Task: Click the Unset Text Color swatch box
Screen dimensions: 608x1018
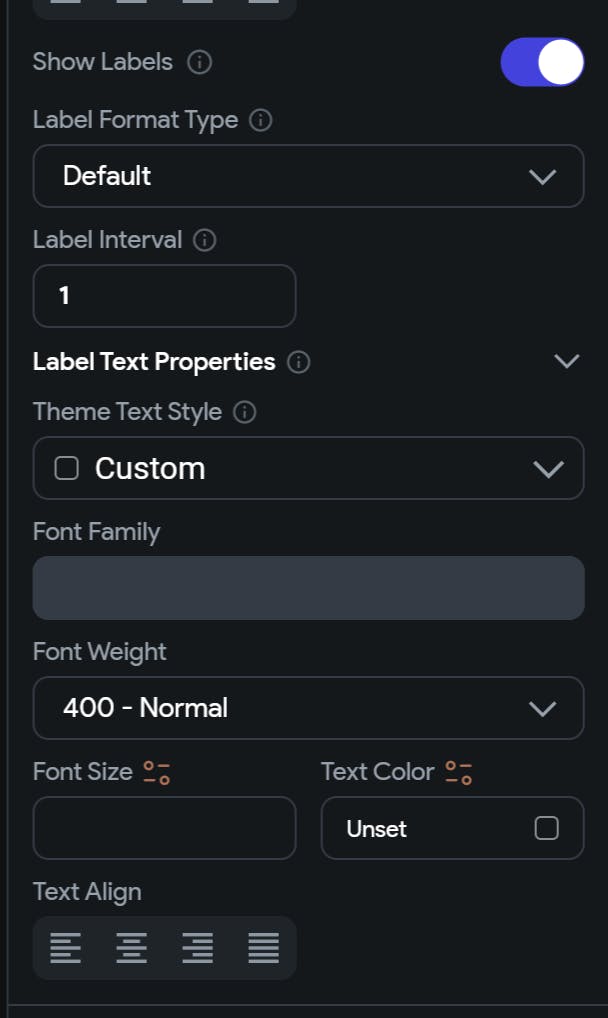Action: tap(546, 828)
